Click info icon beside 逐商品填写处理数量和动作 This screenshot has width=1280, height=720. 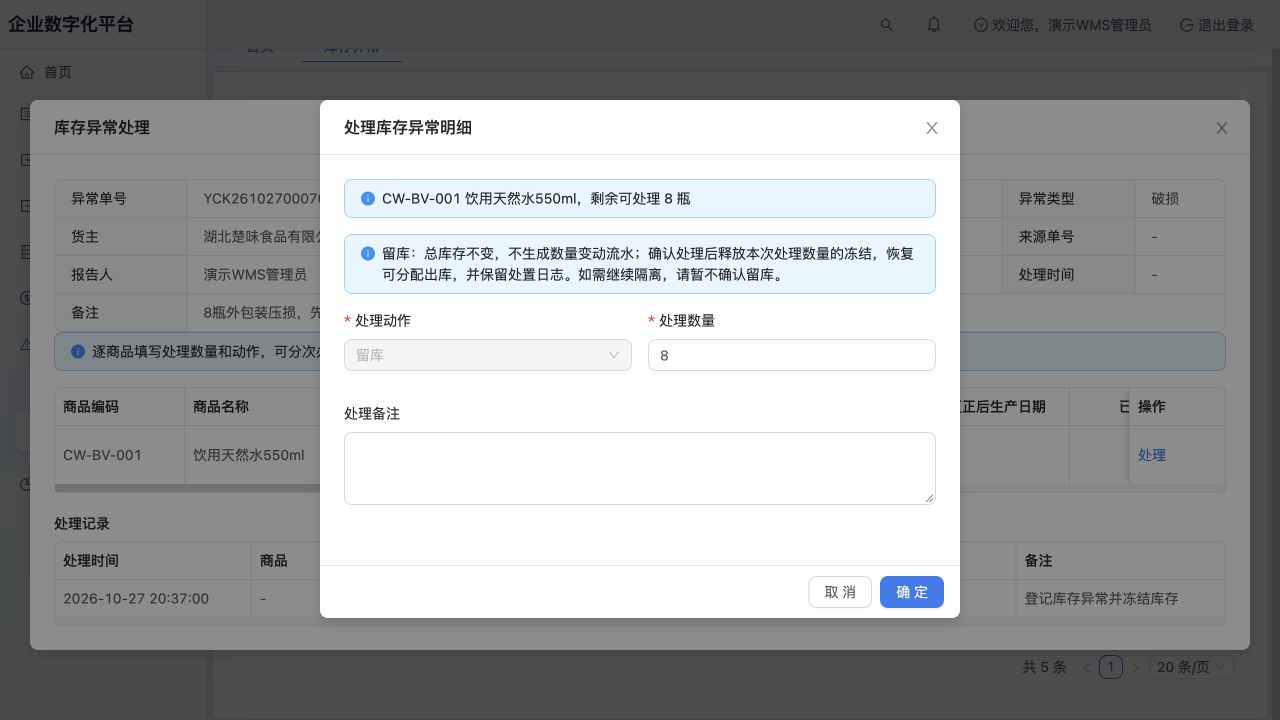point(78,352)
